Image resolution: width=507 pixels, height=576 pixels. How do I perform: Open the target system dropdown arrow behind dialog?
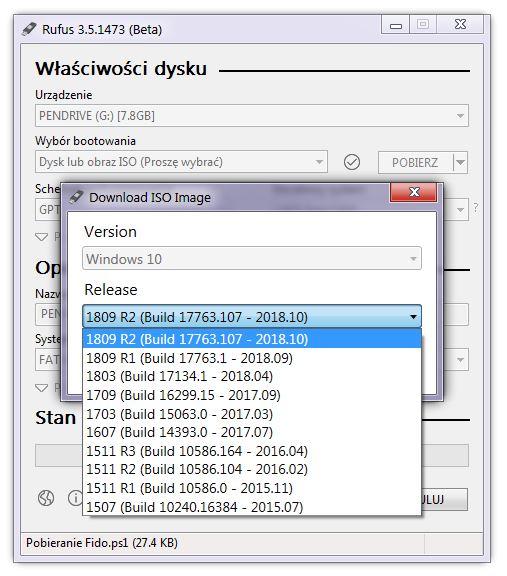460,210
